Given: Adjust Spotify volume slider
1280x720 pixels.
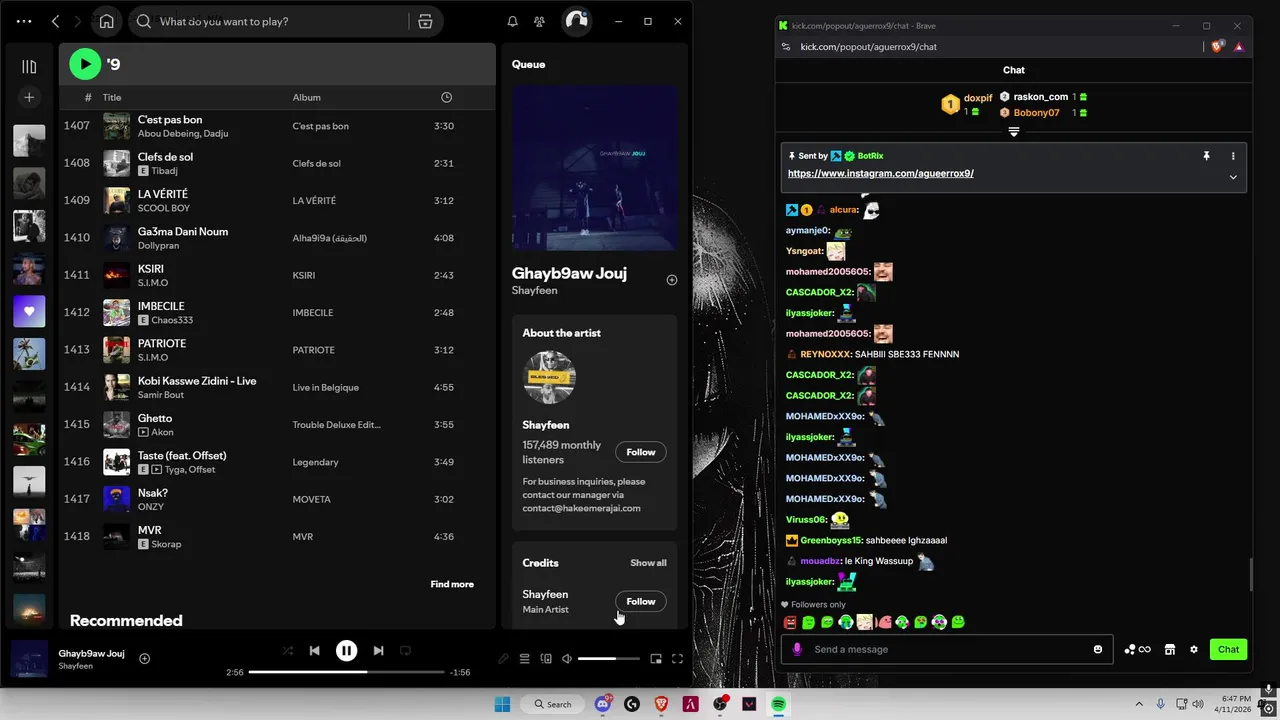Looking at the screenshot, I should (x=609, y=659).
